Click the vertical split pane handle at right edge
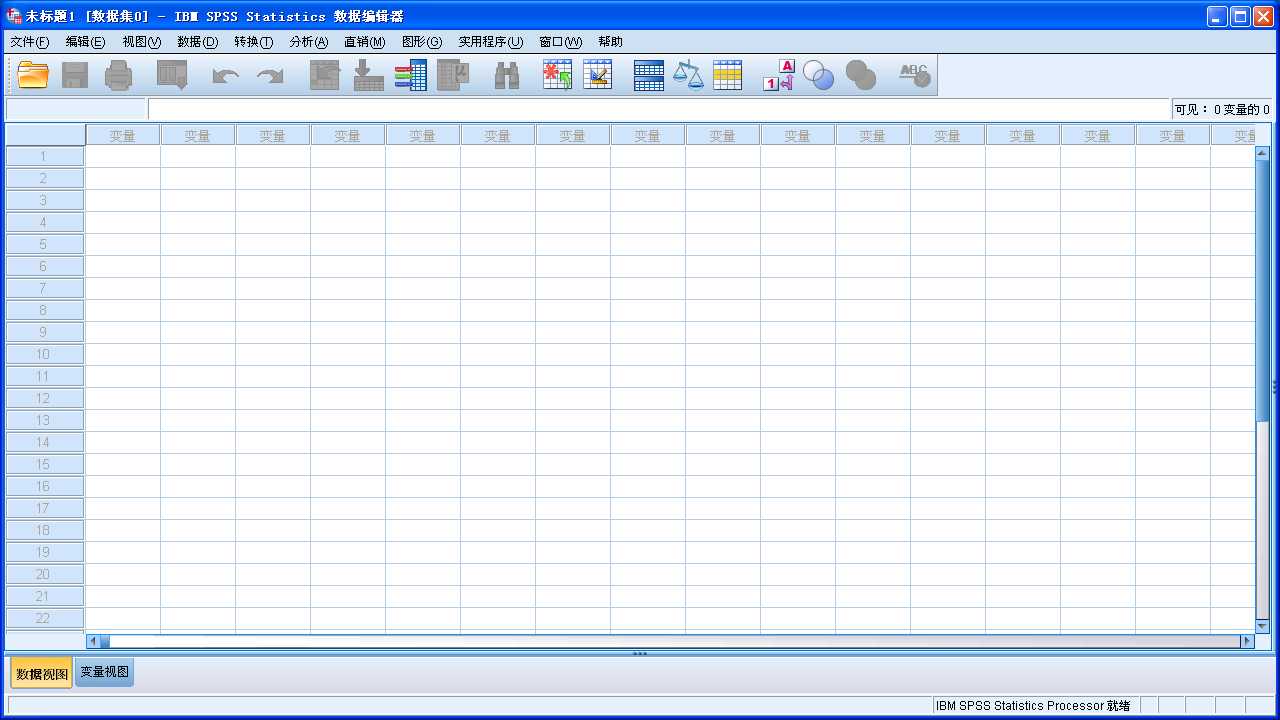Image resolution: width=1280 pixels, height=720 pixels. point(1274,387)
